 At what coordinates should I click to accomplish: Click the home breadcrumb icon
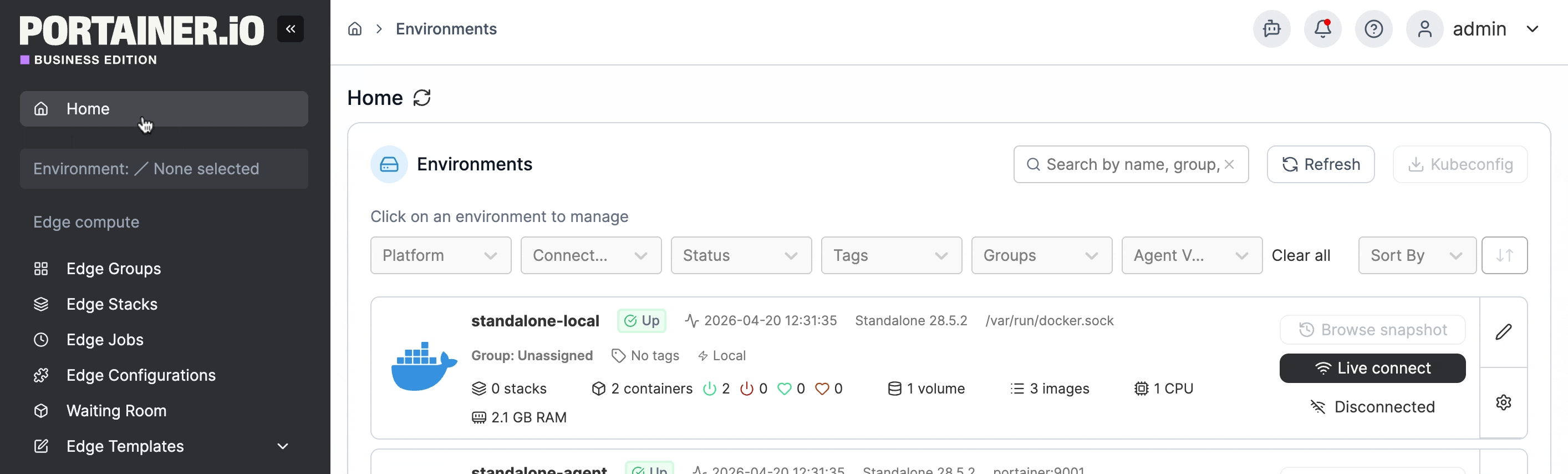tap(355, 29)
